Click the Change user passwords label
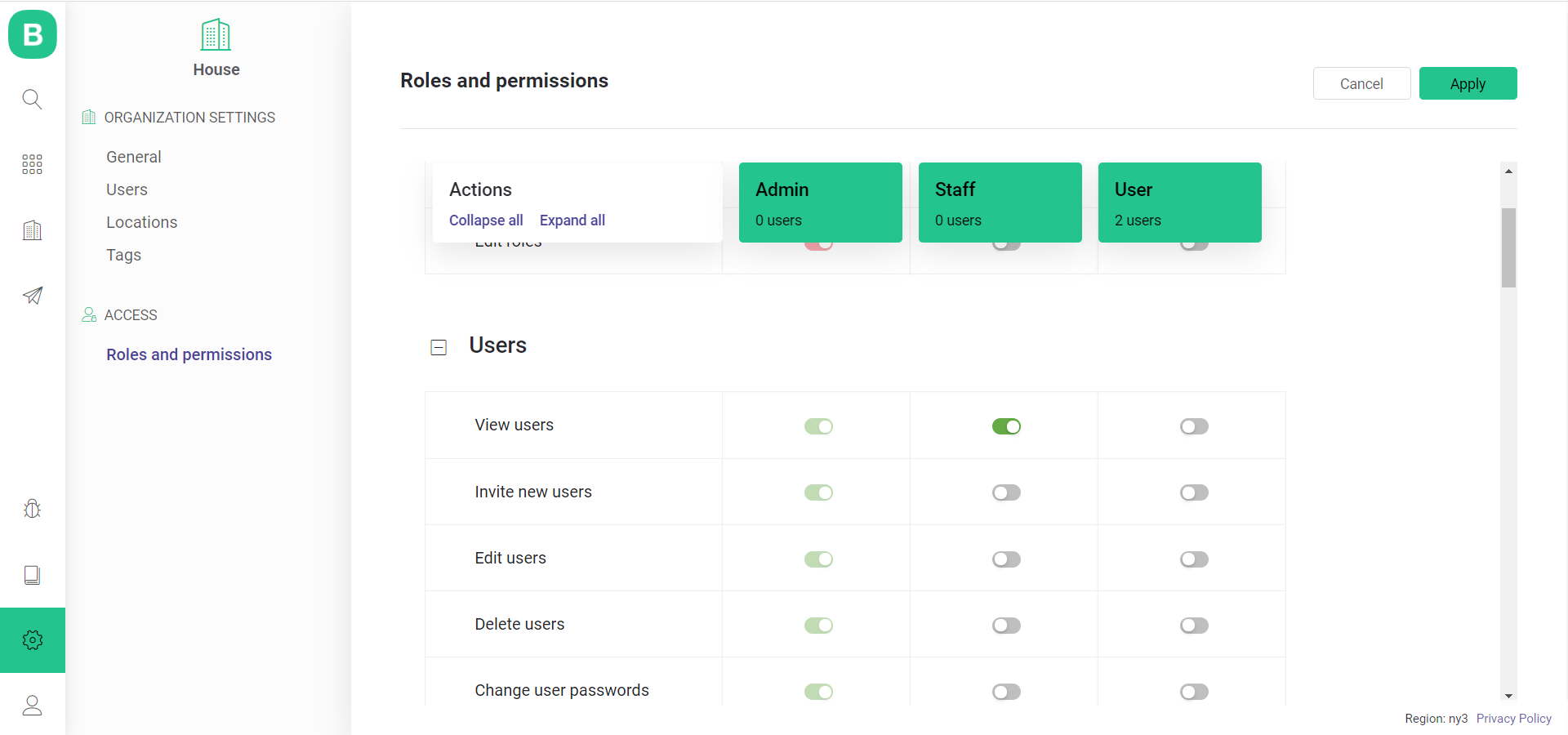Screen dimensions: 1568x735 pos(562,690)
